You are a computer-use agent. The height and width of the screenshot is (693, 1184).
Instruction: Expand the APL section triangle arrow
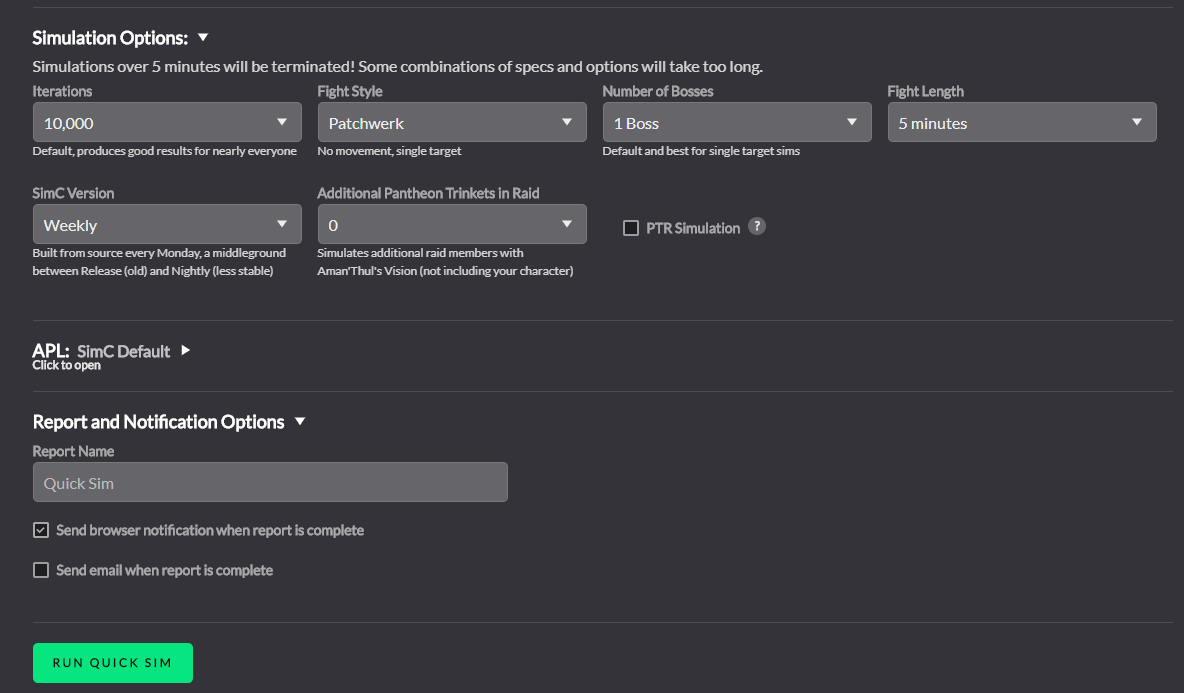tap(186, 351)
